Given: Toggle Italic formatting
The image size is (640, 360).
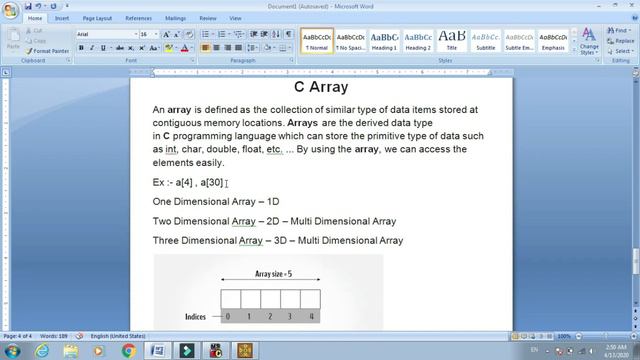Looking at the screenshot, I should tap(92, 48).
